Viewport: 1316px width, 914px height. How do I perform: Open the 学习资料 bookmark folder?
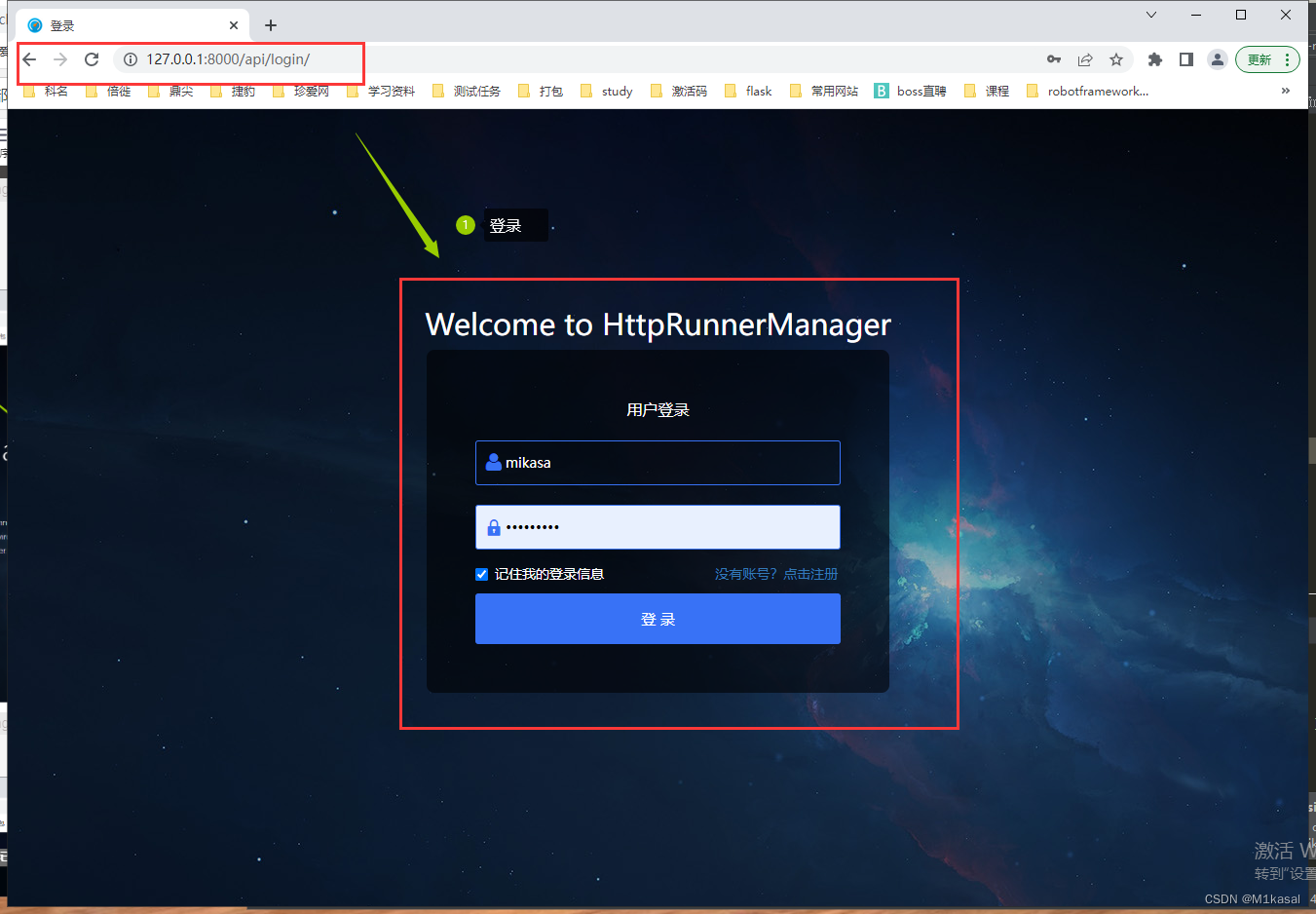pos(381,91)
